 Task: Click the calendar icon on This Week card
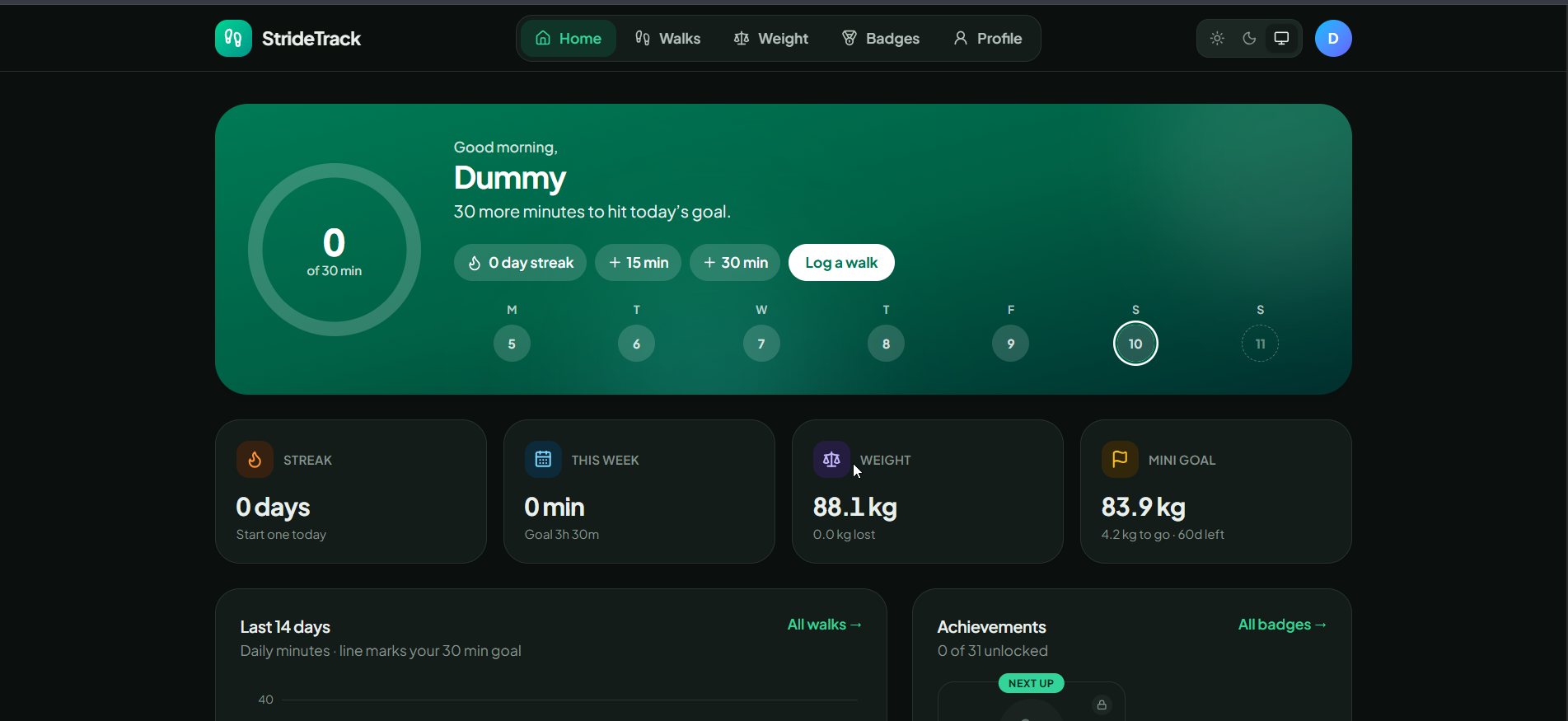(x=543, y=460)
